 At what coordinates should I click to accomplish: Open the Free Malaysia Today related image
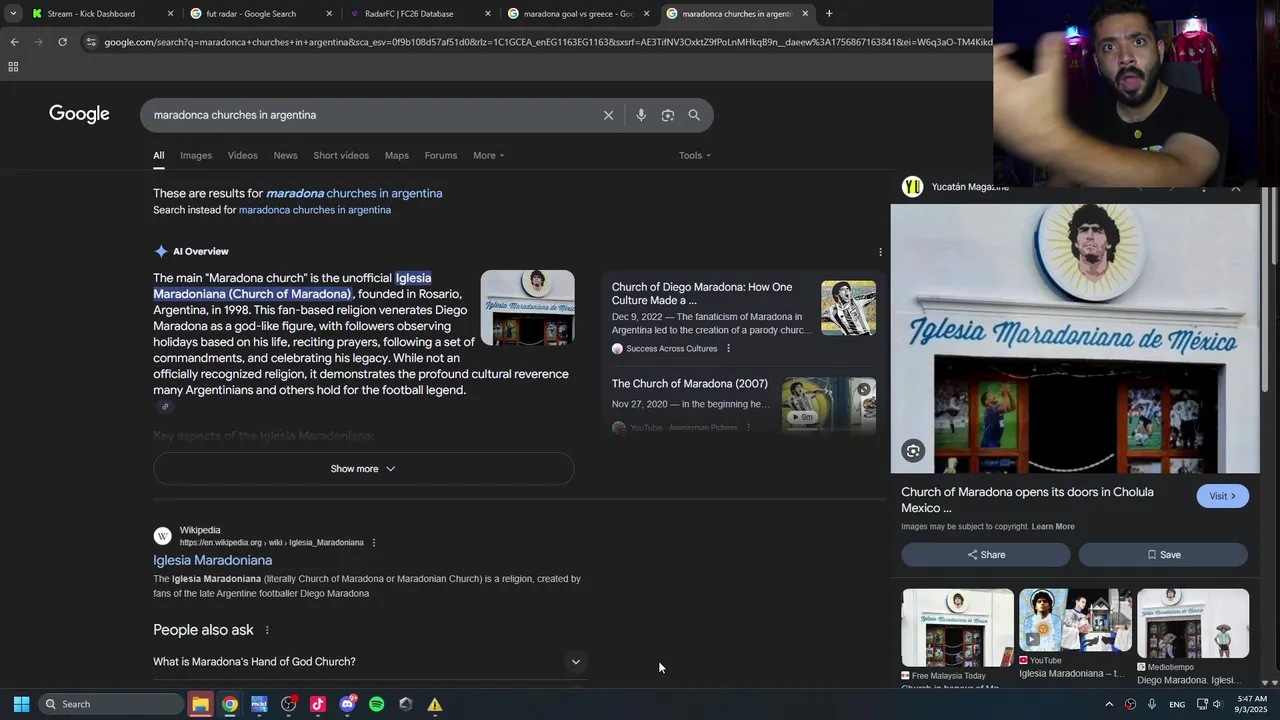(x=957, y=628)
